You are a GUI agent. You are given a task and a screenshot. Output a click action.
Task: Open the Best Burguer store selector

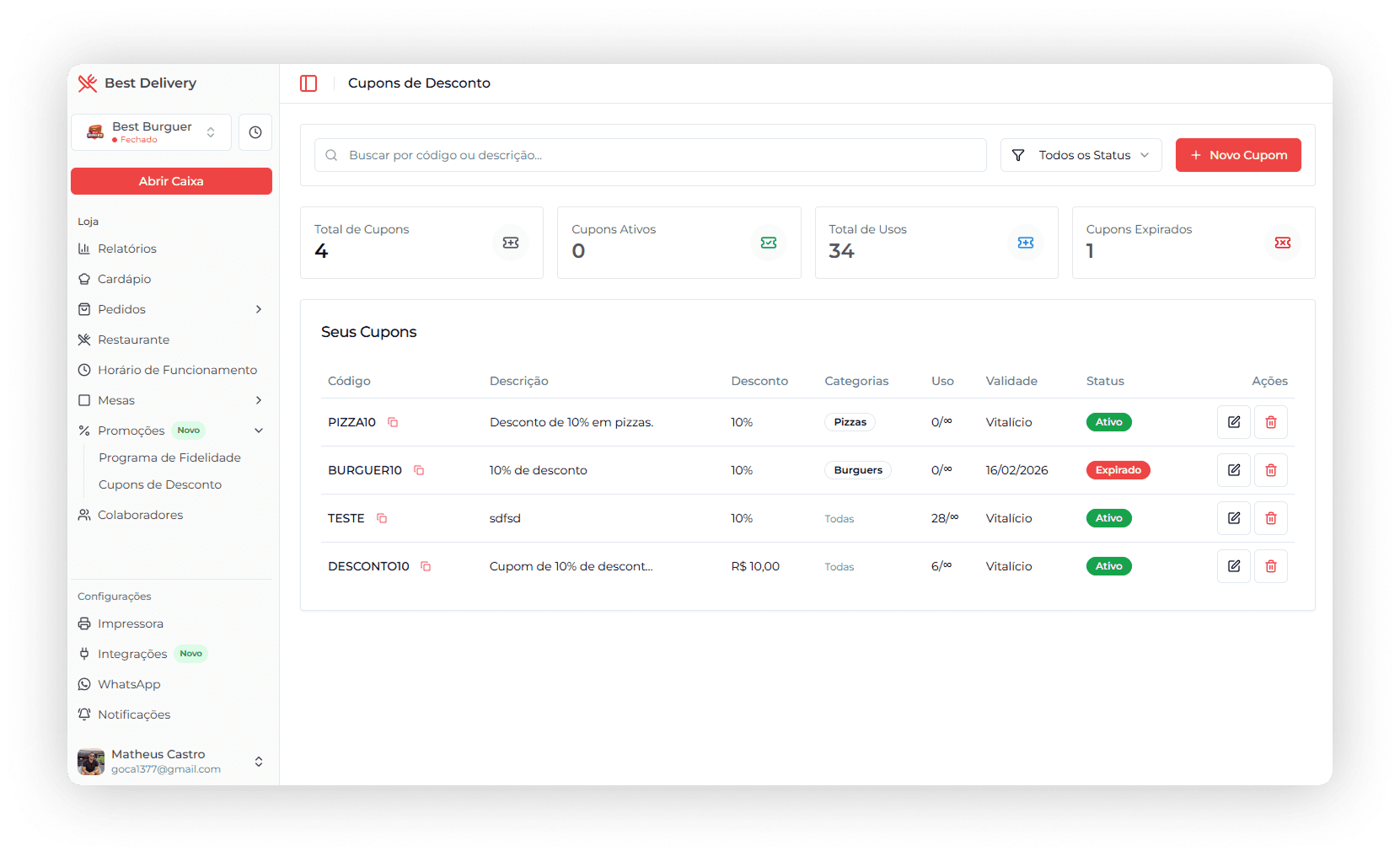(x=152, y=132)
